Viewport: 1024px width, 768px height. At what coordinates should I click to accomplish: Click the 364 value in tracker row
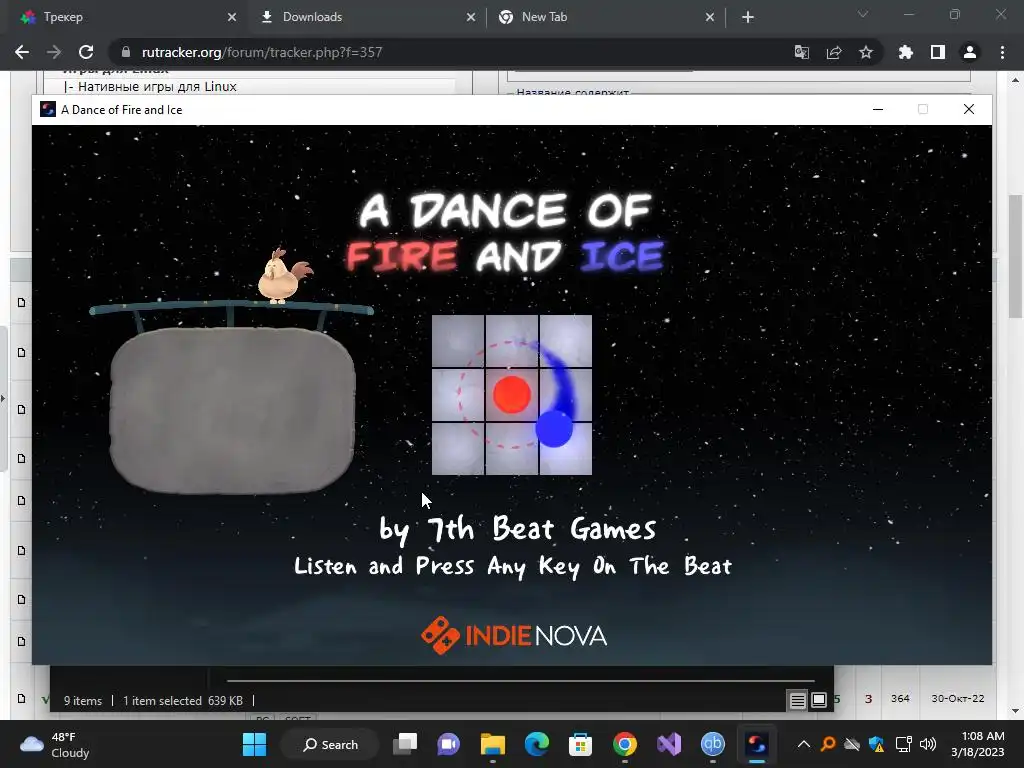tap(900, 698)
